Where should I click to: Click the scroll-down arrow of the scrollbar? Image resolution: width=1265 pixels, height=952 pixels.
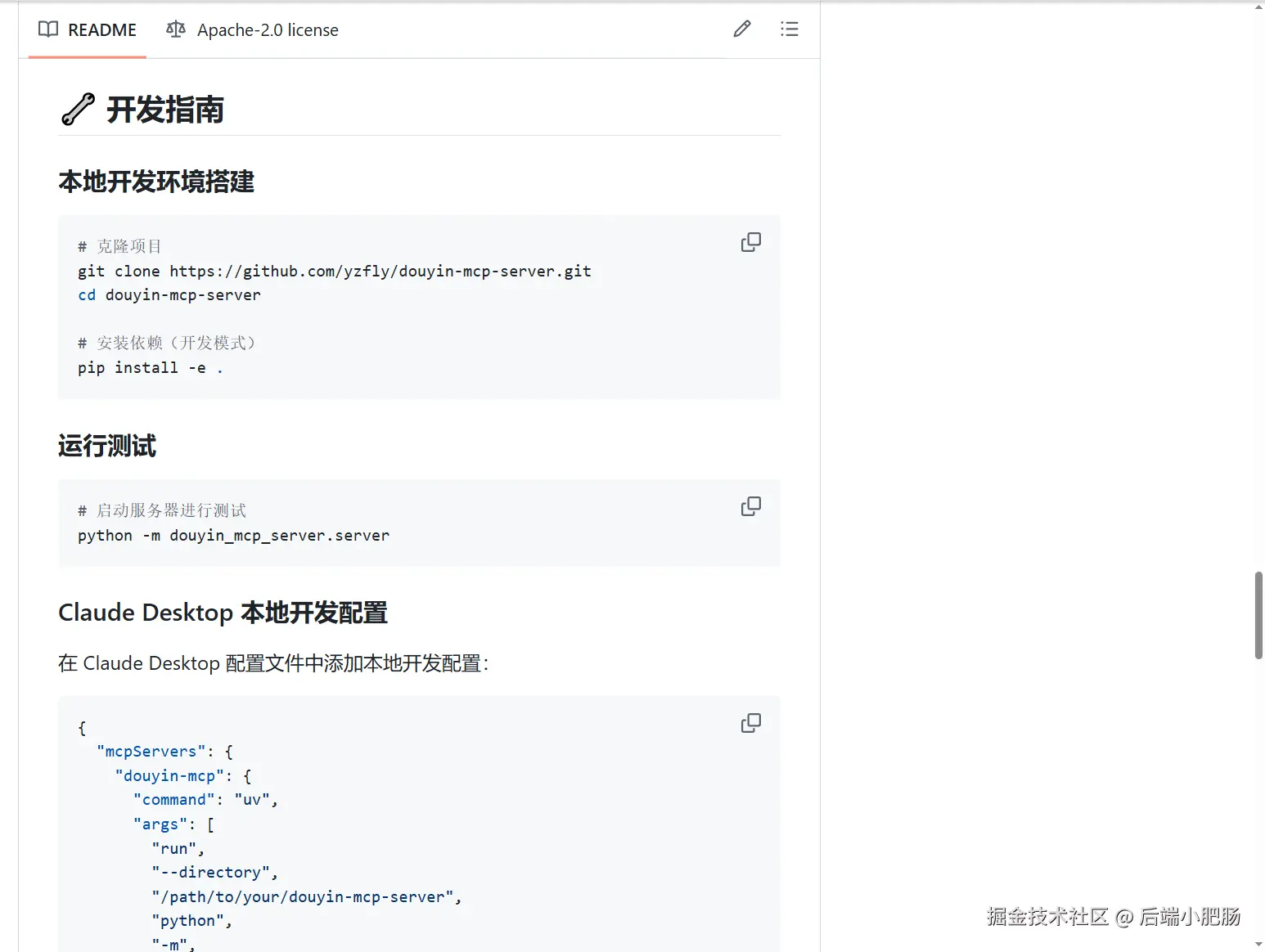point(1258,945)
